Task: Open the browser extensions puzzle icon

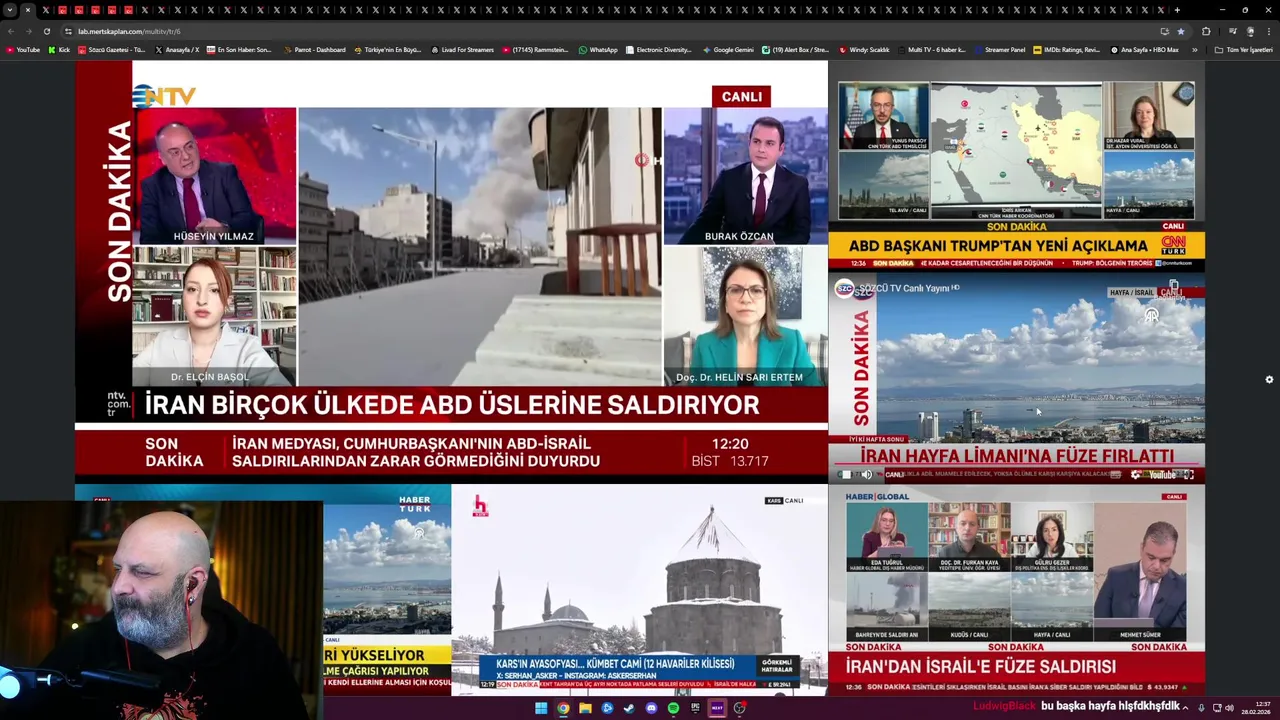Action: [x=1206, y=31]
